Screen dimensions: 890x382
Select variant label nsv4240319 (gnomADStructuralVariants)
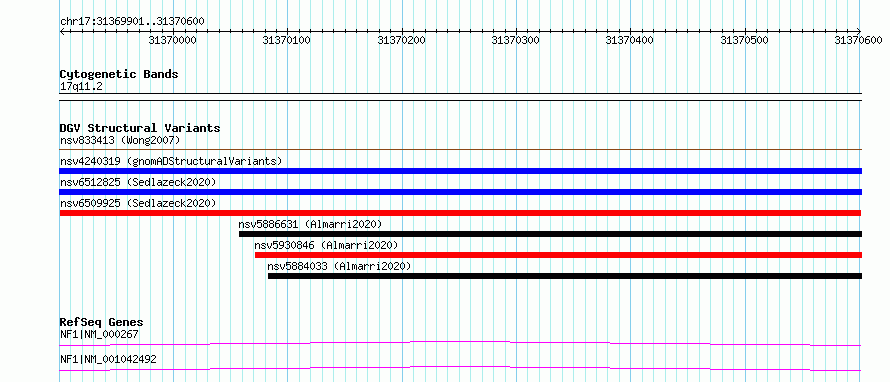pyautogui.click(x=171, y=161)
